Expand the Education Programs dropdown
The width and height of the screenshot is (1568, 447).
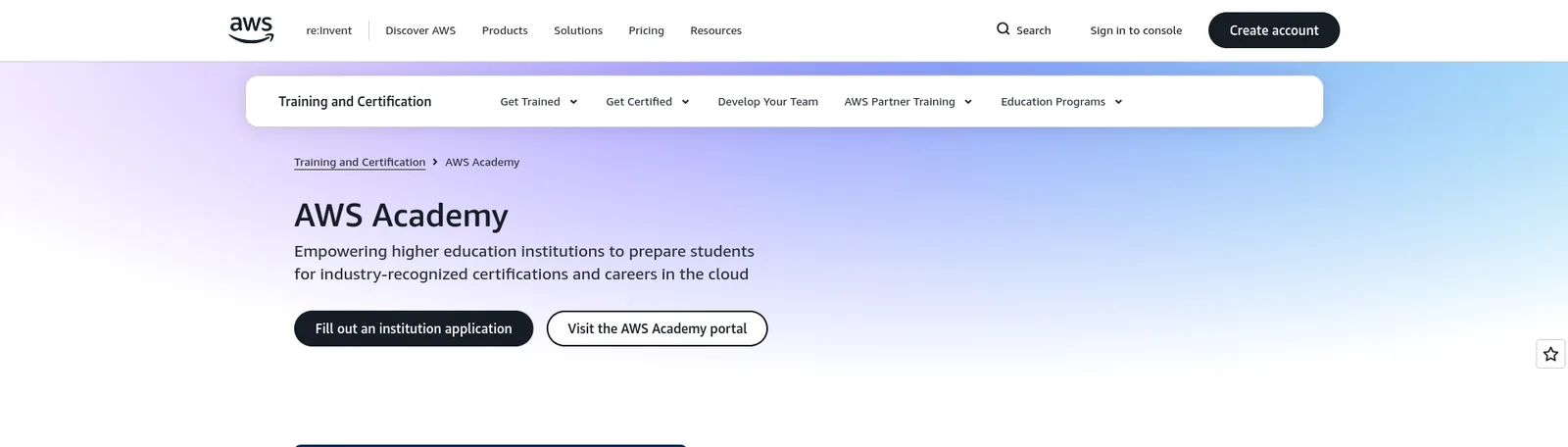click(1061, 102)
